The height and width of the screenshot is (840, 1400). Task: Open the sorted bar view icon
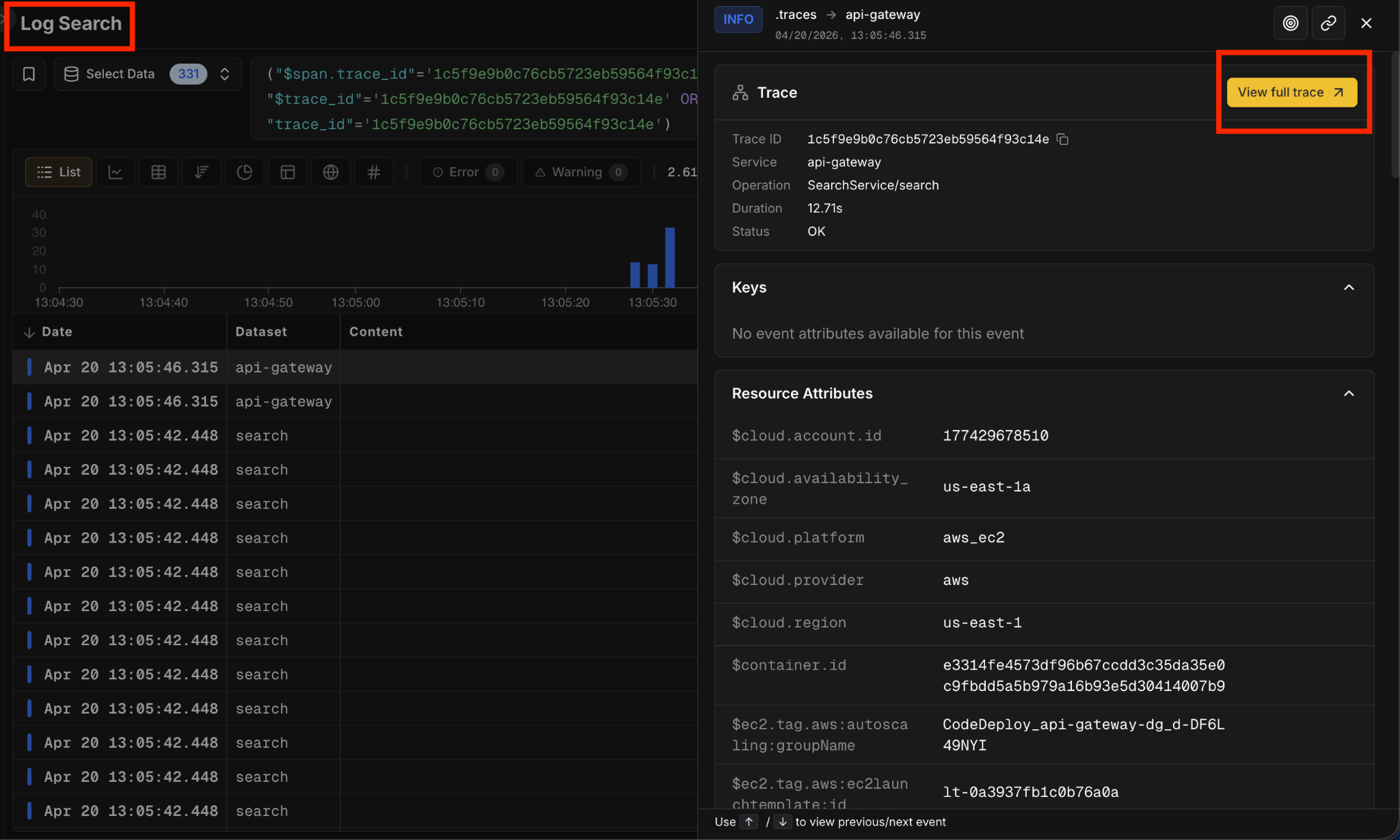tap(201, 172)
